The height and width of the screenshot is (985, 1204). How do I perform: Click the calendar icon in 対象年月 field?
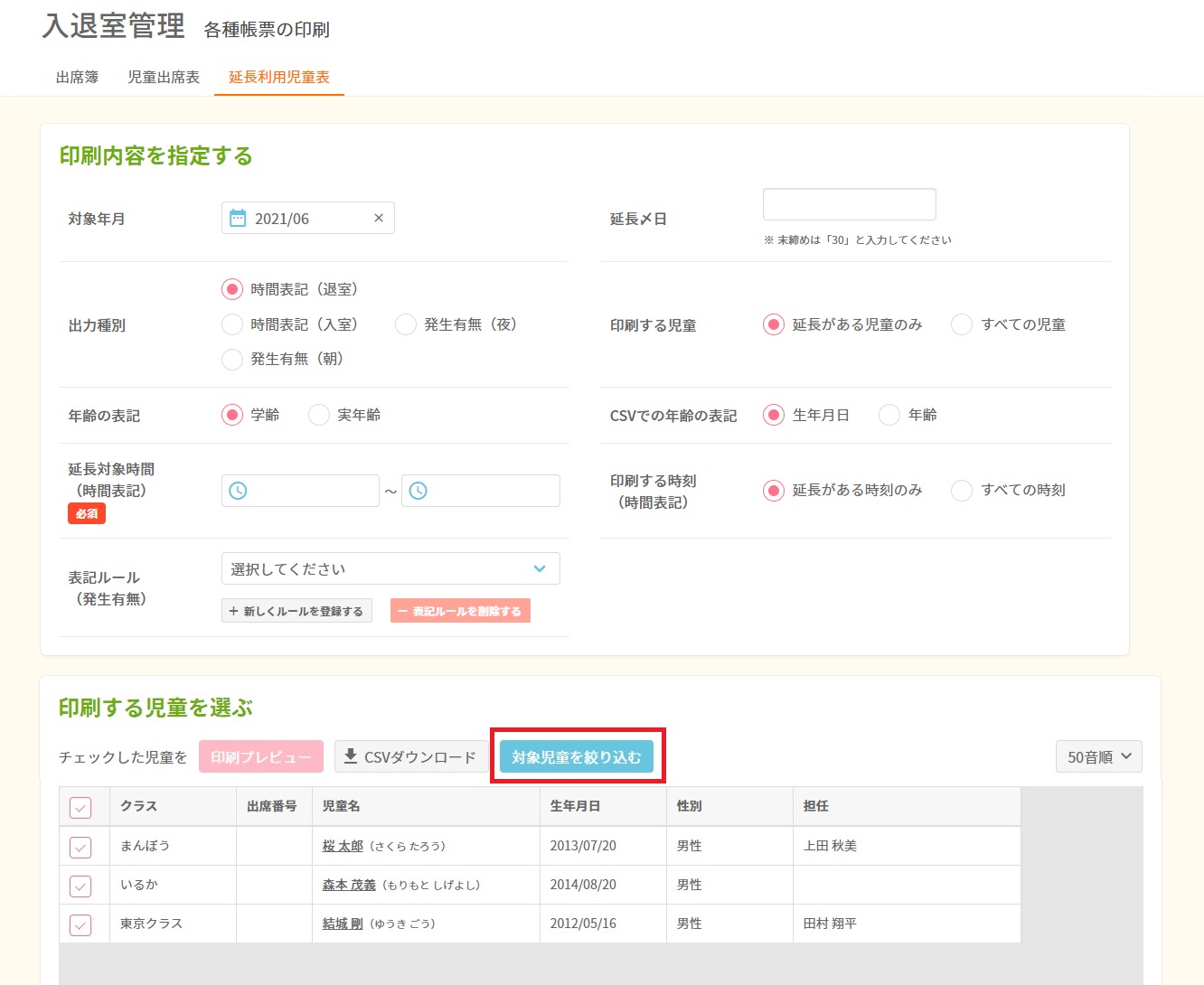238,218
